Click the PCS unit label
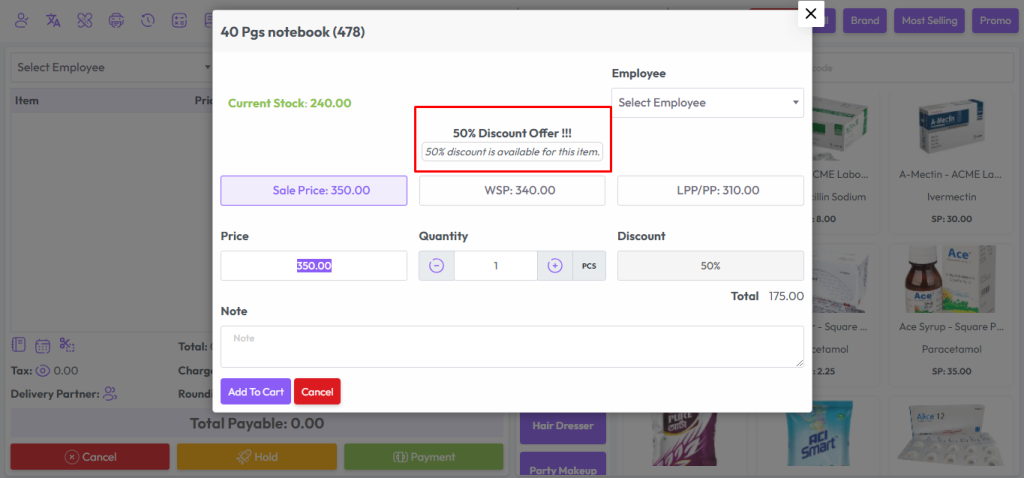 pos(589,266)
